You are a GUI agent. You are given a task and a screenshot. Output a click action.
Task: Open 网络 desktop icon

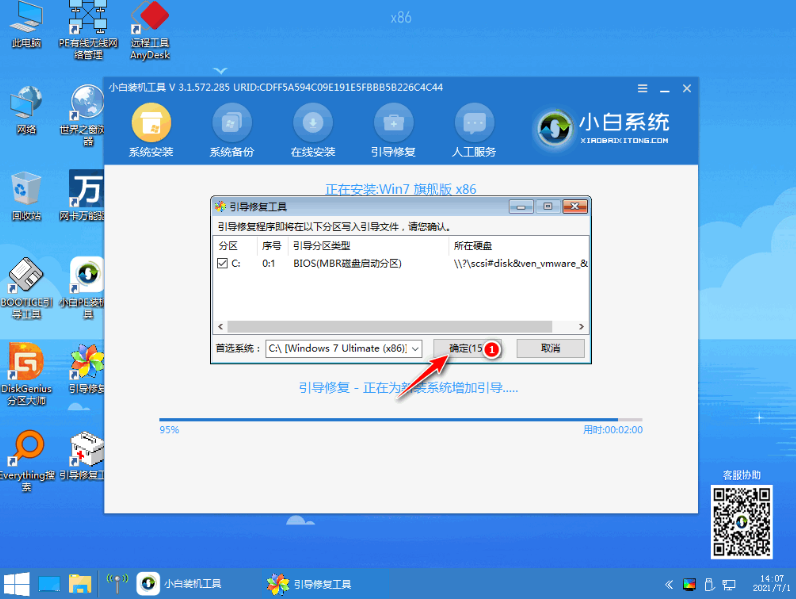coord(26,110)
